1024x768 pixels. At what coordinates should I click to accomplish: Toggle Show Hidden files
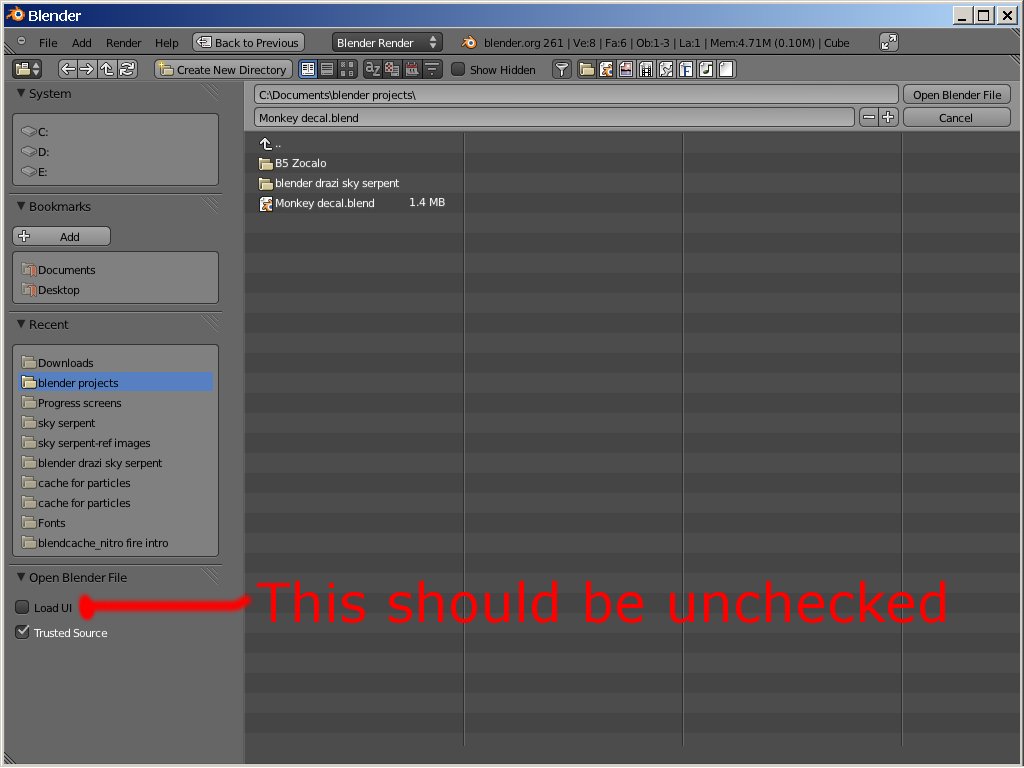(457, 68)
